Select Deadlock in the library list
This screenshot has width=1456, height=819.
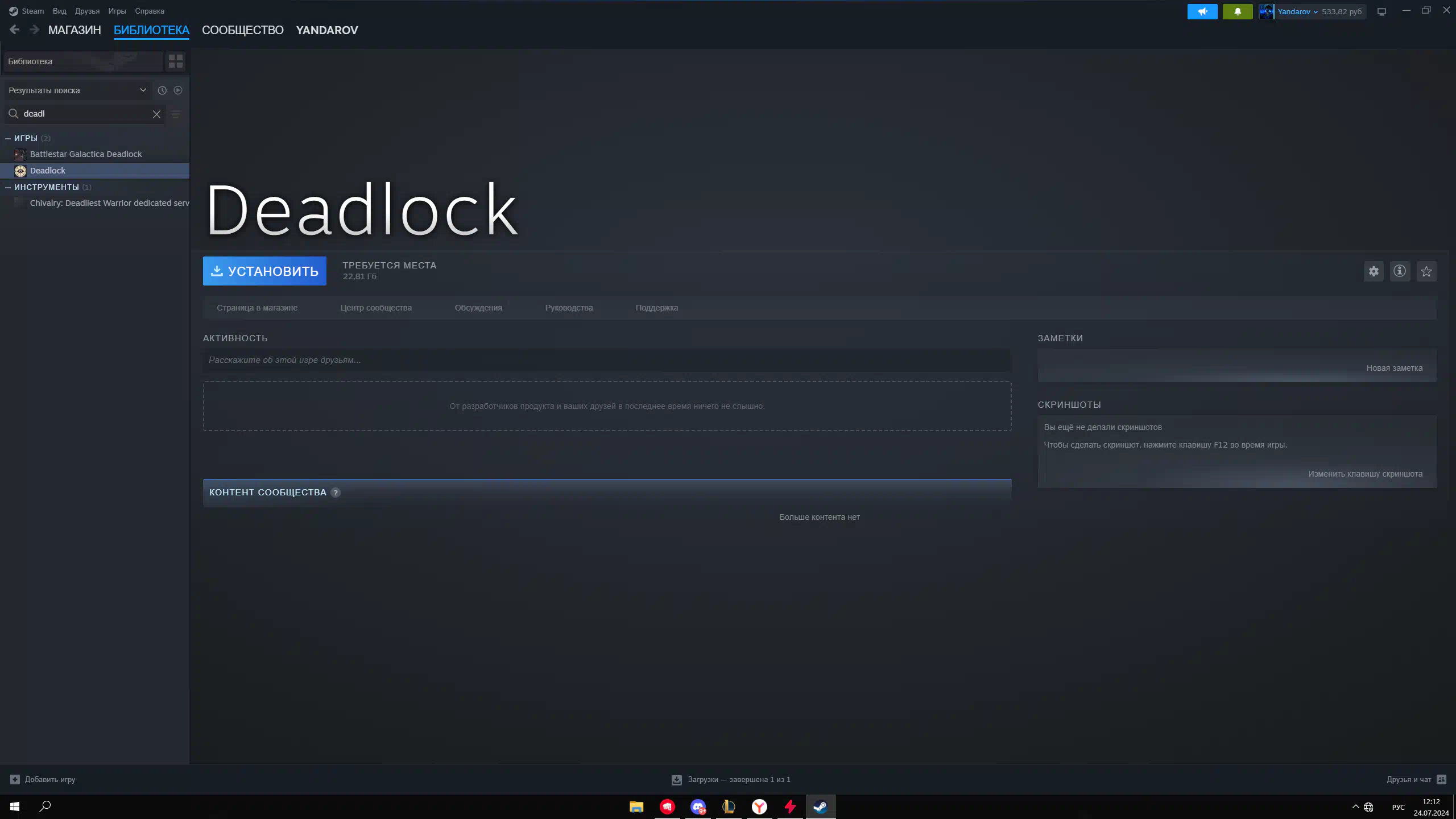pos(94,171)
